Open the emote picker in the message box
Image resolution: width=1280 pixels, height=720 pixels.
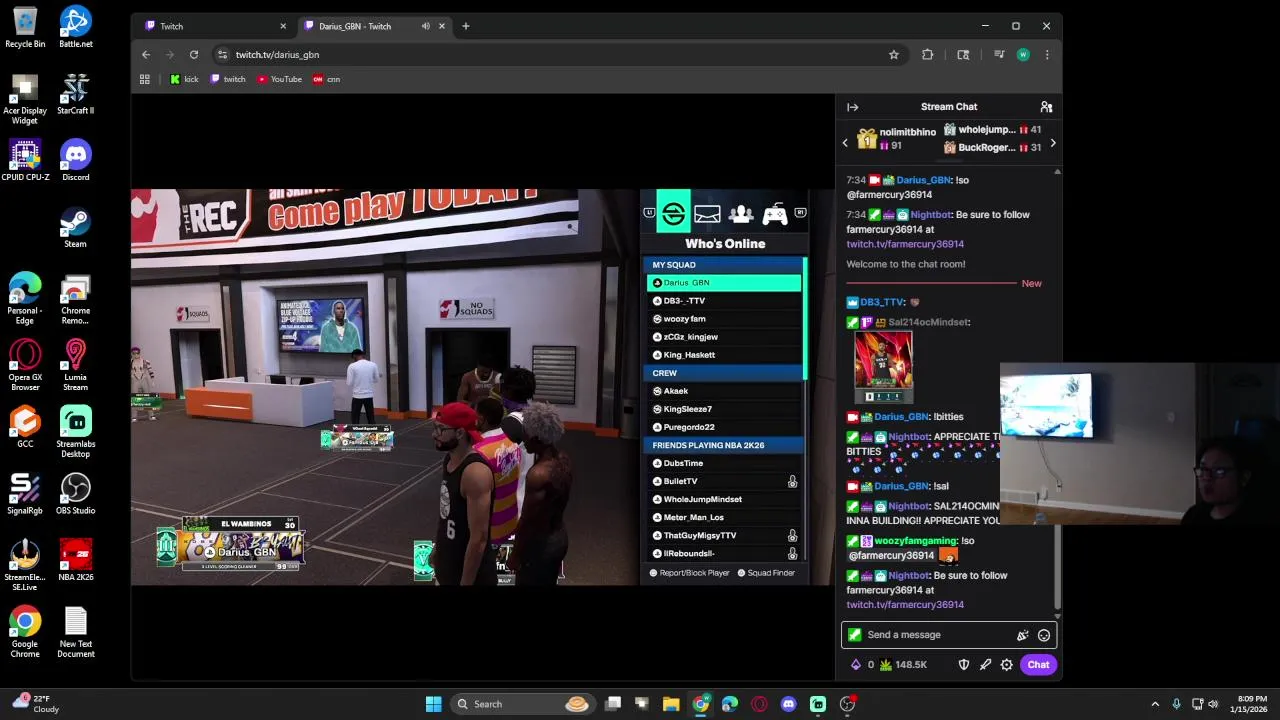pyautogui.click(x=1044, y=635)
